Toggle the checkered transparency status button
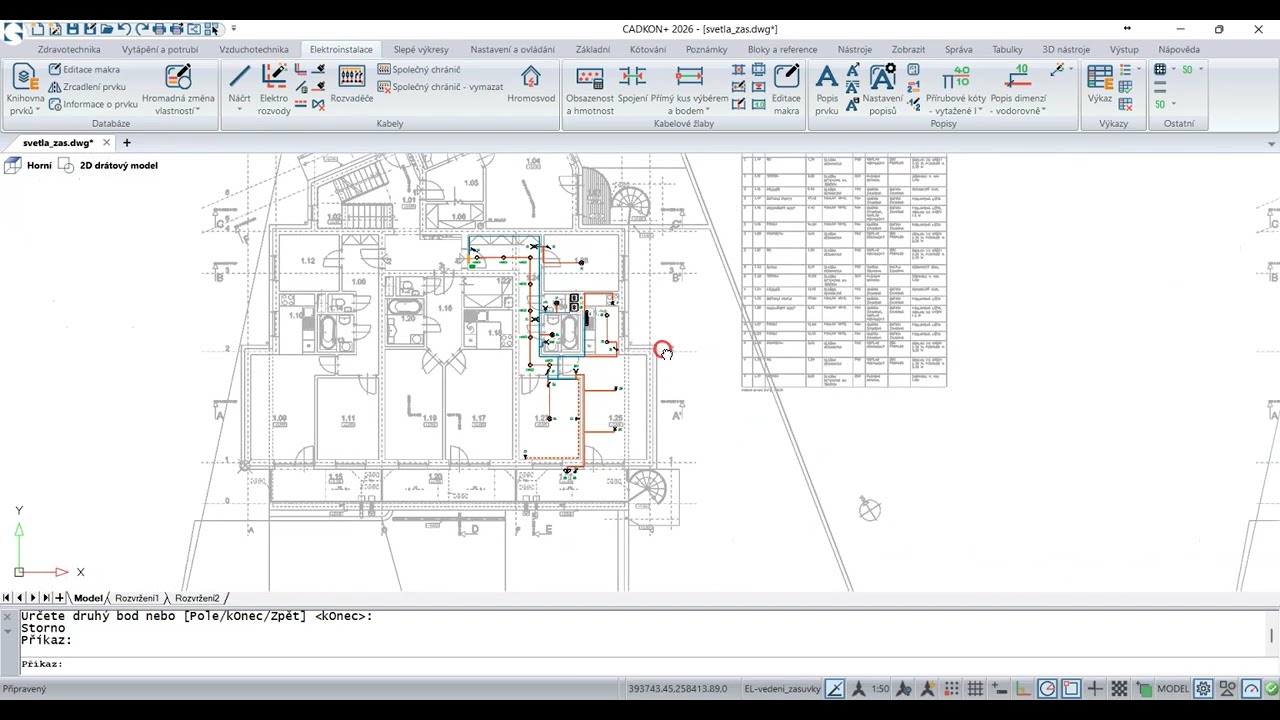1280x720 pixels. pos(1119,688)
